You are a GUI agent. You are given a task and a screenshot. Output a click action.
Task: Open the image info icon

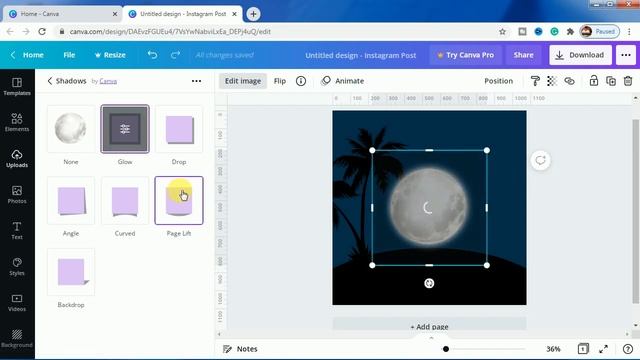coord(301,81)
